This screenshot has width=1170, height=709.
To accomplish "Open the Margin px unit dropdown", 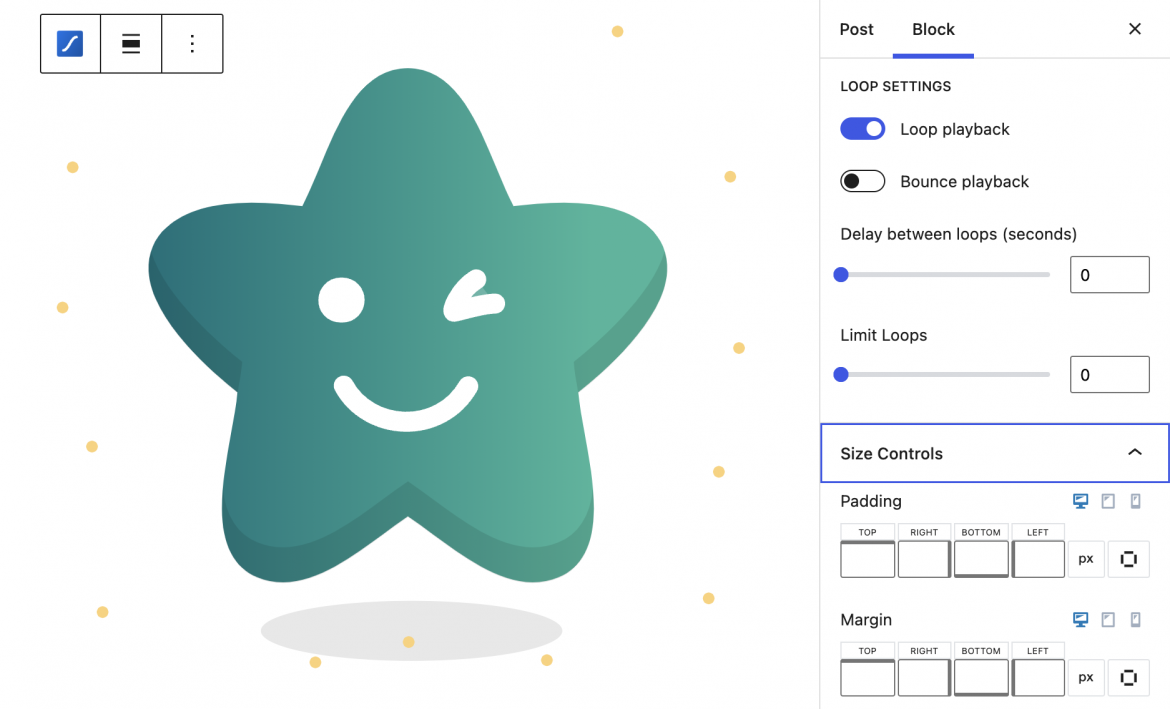I will [1086, 678].
